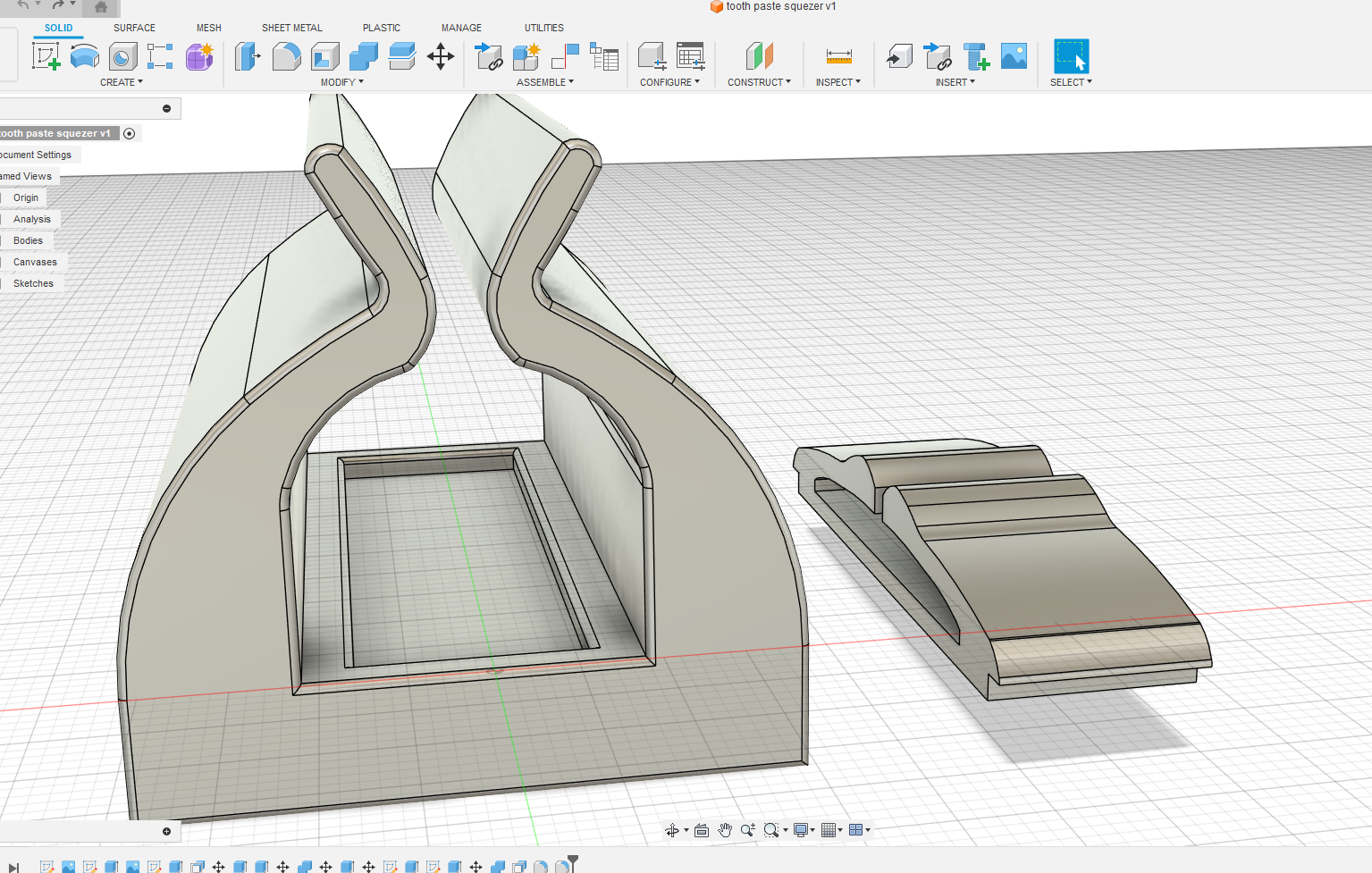This screenshot has width=1372, height=873.
Task: Start a new sketch with Create Sketch
Action: click(46, 57)
